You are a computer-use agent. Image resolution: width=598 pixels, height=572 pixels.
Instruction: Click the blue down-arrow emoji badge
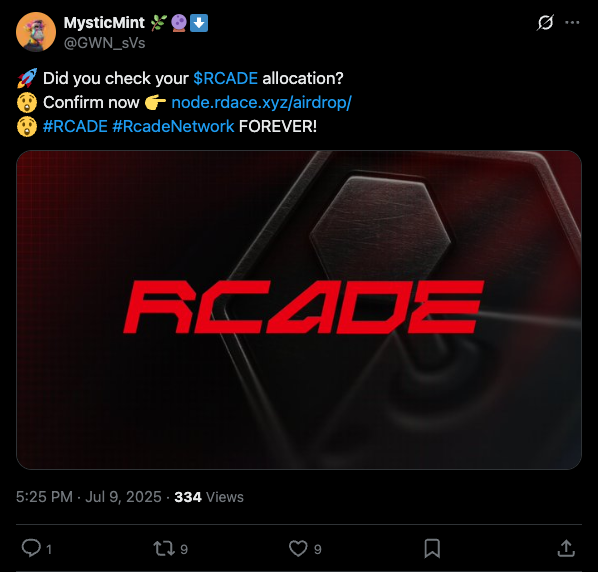tap(199, 23)
